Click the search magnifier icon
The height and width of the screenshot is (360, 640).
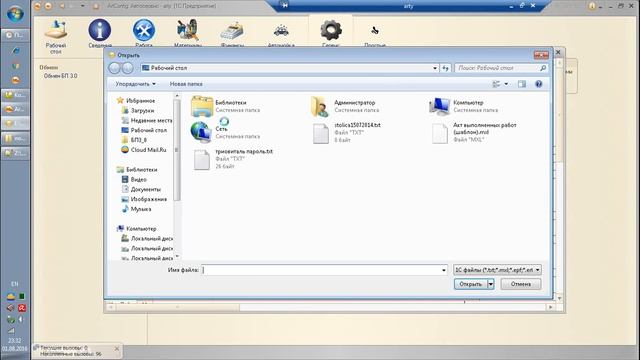coord(542,68)
